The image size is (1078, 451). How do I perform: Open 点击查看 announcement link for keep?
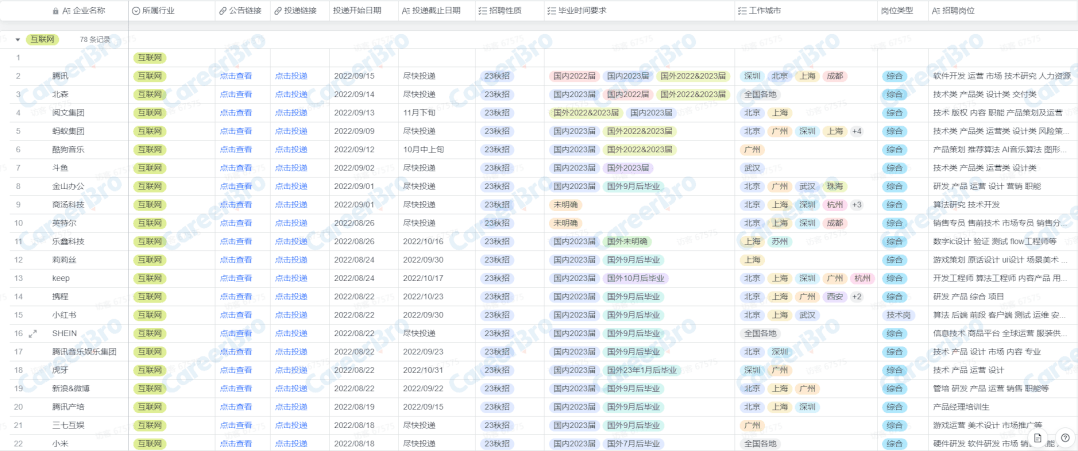coord(236,278)
